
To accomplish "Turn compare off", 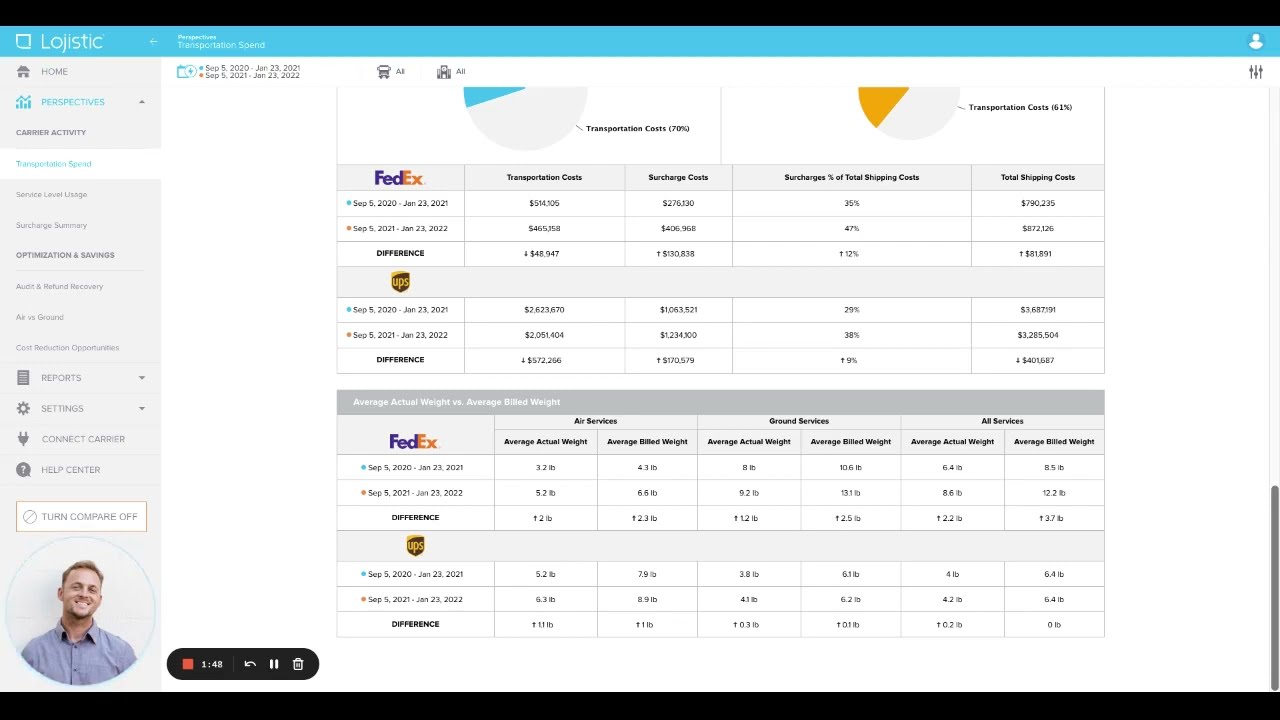I will tap(81, 517).
